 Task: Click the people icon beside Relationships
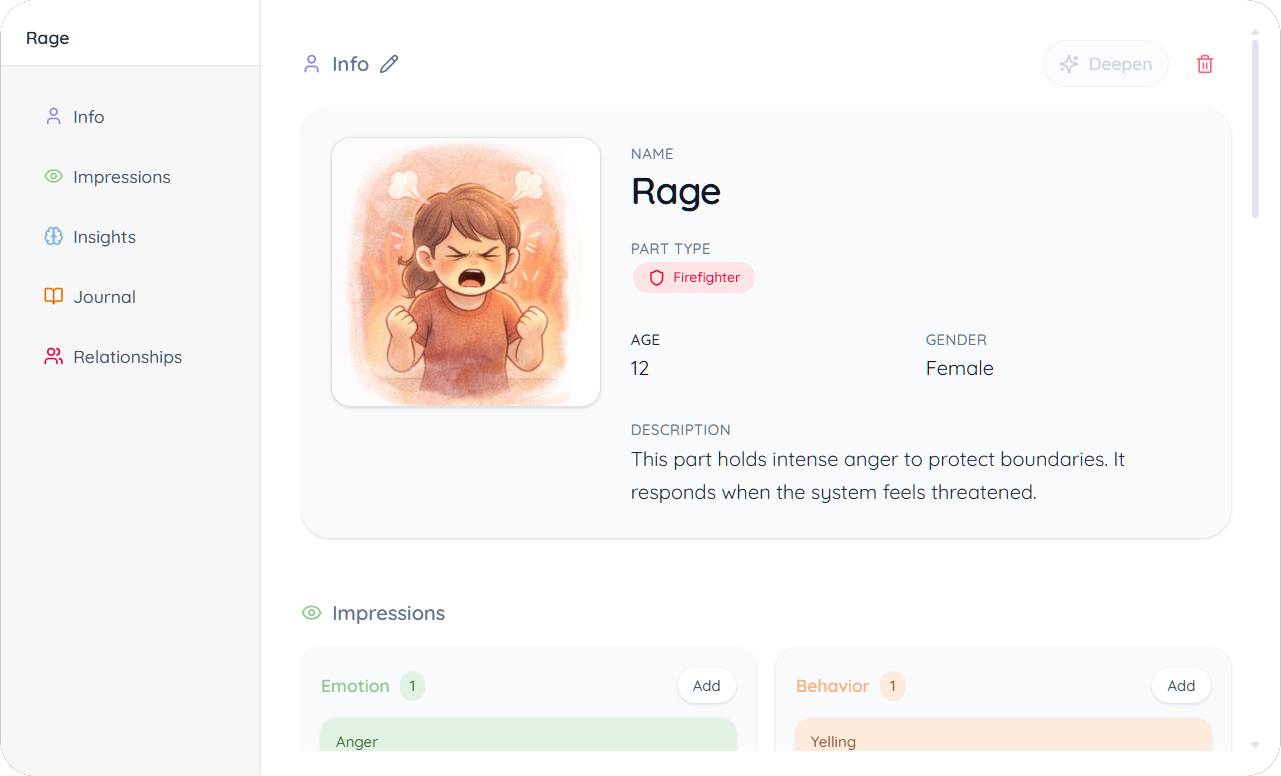click(x=54, y=357)
